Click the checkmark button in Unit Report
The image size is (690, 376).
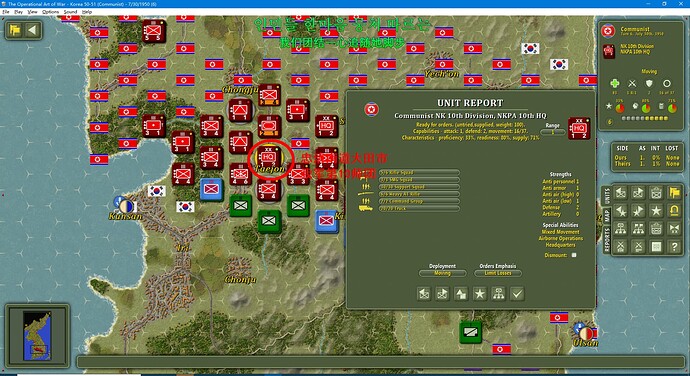tap(517, 294)
